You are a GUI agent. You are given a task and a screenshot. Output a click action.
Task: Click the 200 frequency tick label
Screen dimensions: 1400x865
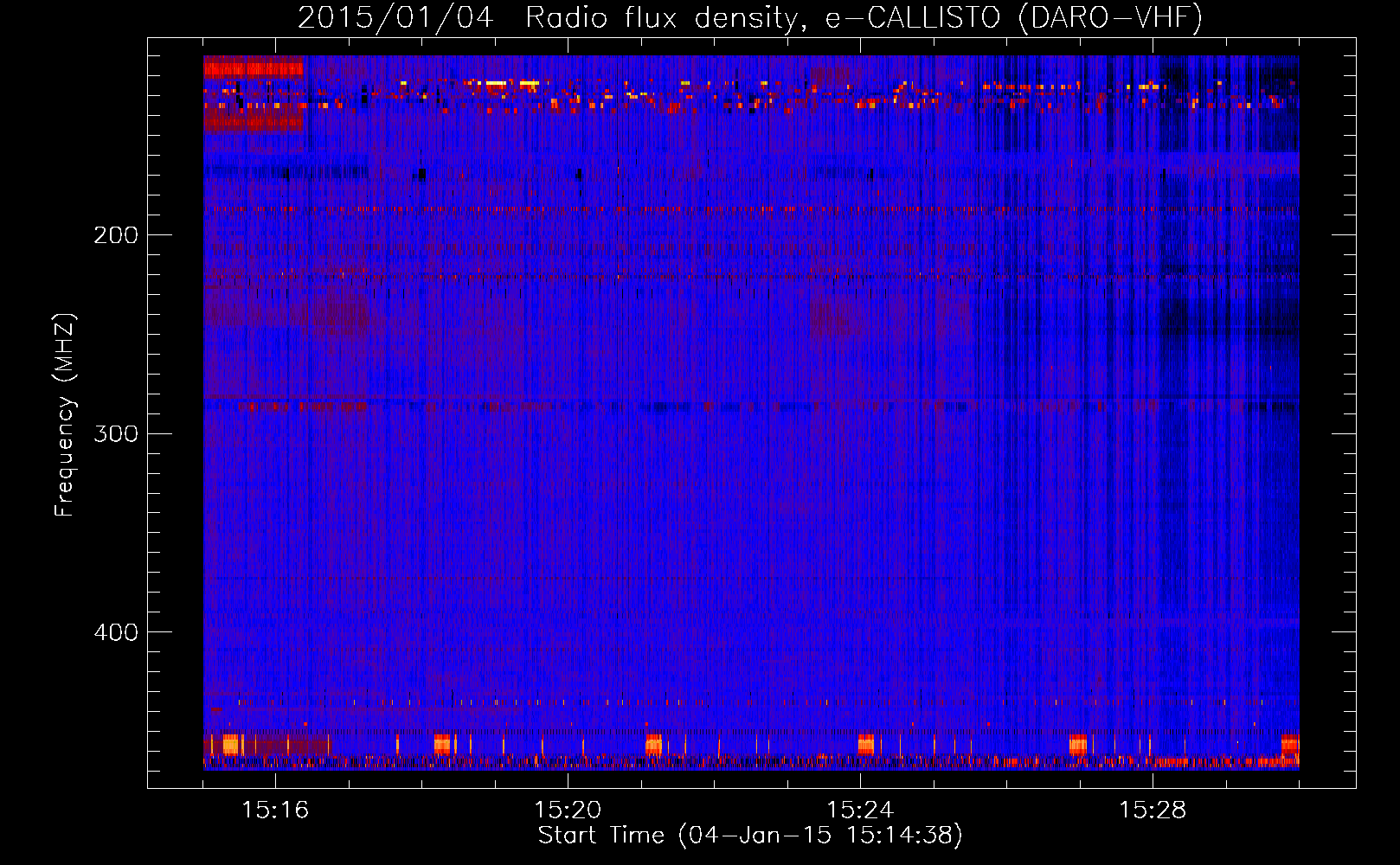pos(115,235)
